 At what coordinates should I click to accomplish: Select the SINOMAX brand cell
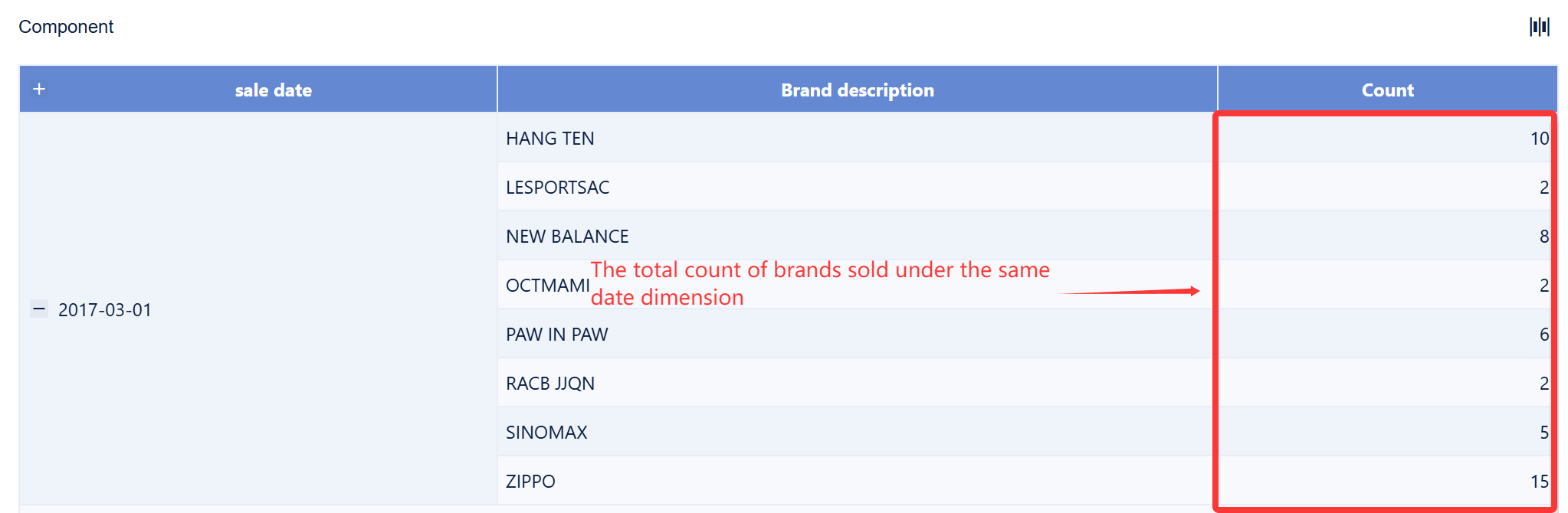click(x=546, y=433)
